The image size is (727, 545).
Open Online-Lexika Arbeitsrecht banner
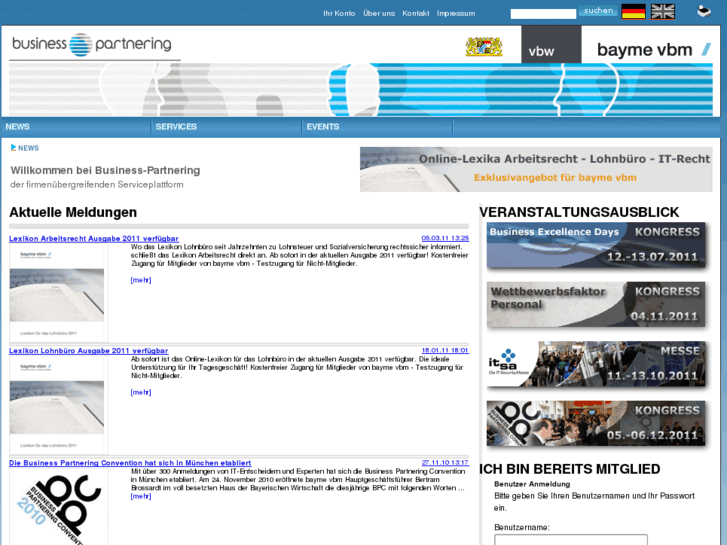pyautogui.click(x=536, y=169)
